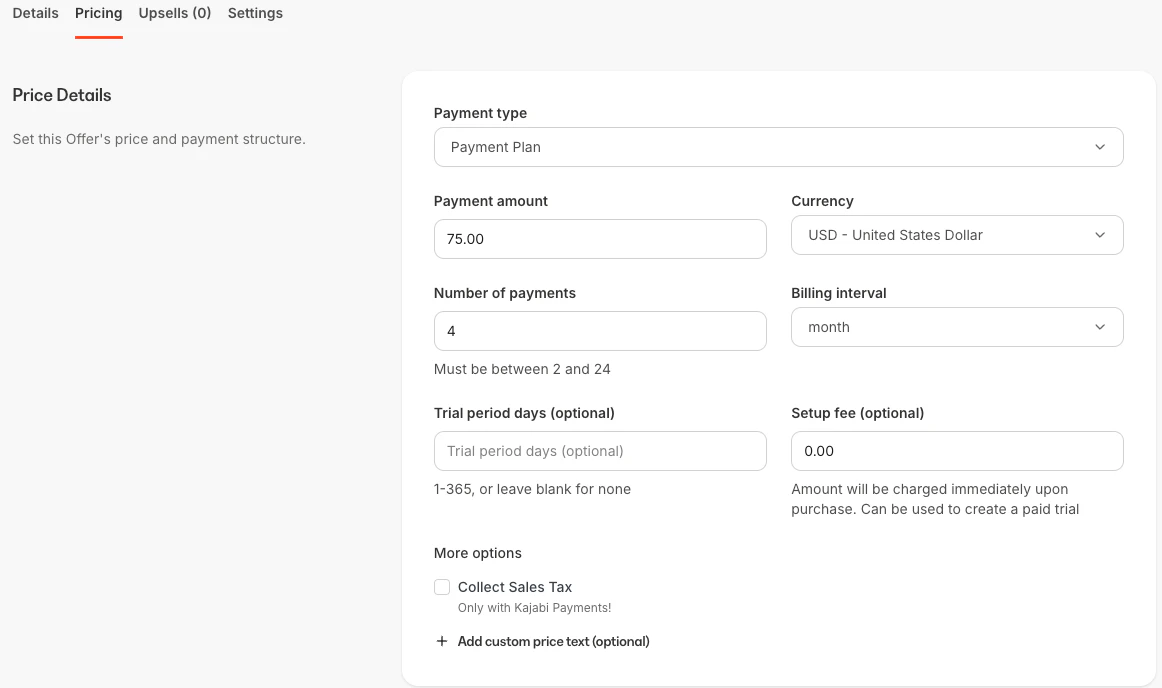Open the Billing interval dropdown showing month
1162x688 pixels.
click(956, 327)
